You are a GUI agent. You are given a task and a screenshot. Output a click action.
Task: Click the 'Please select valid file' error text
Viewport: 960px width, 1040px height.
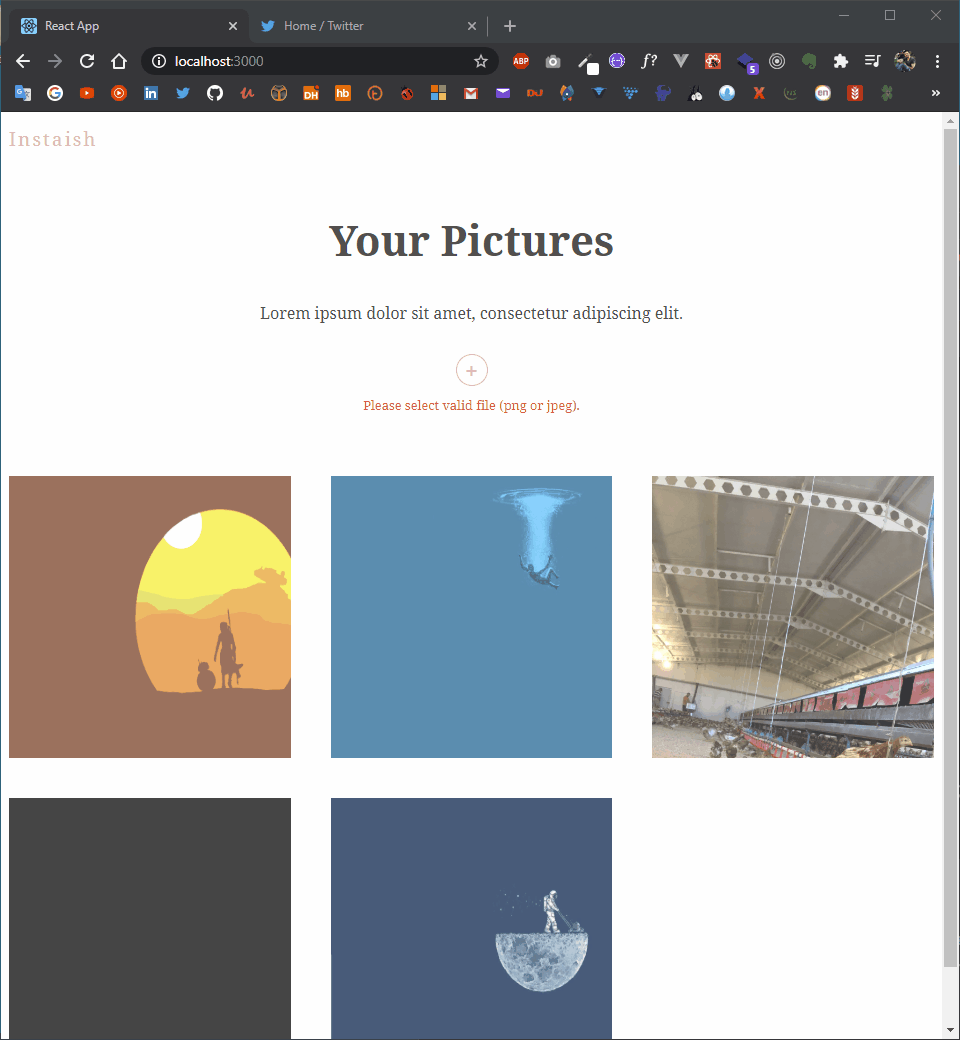click(471, 405)
